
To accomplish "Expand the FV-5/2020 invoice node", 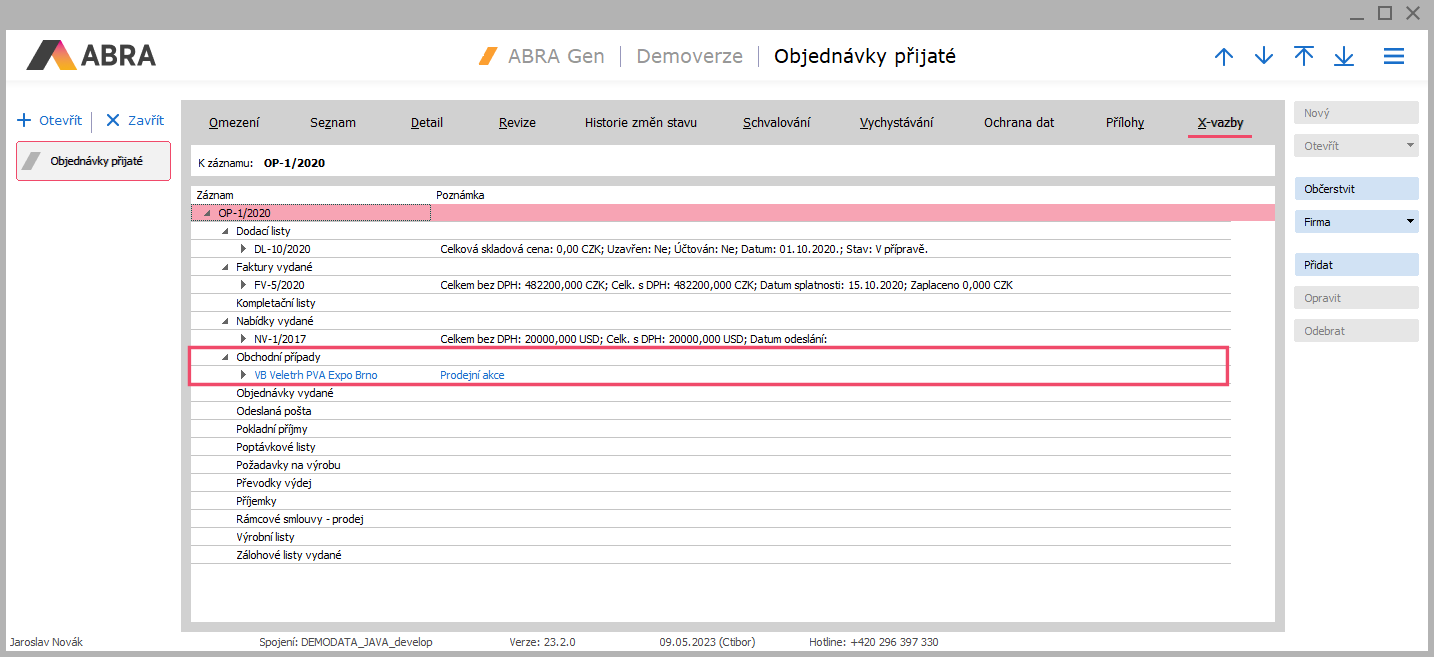I will [243, 285].
